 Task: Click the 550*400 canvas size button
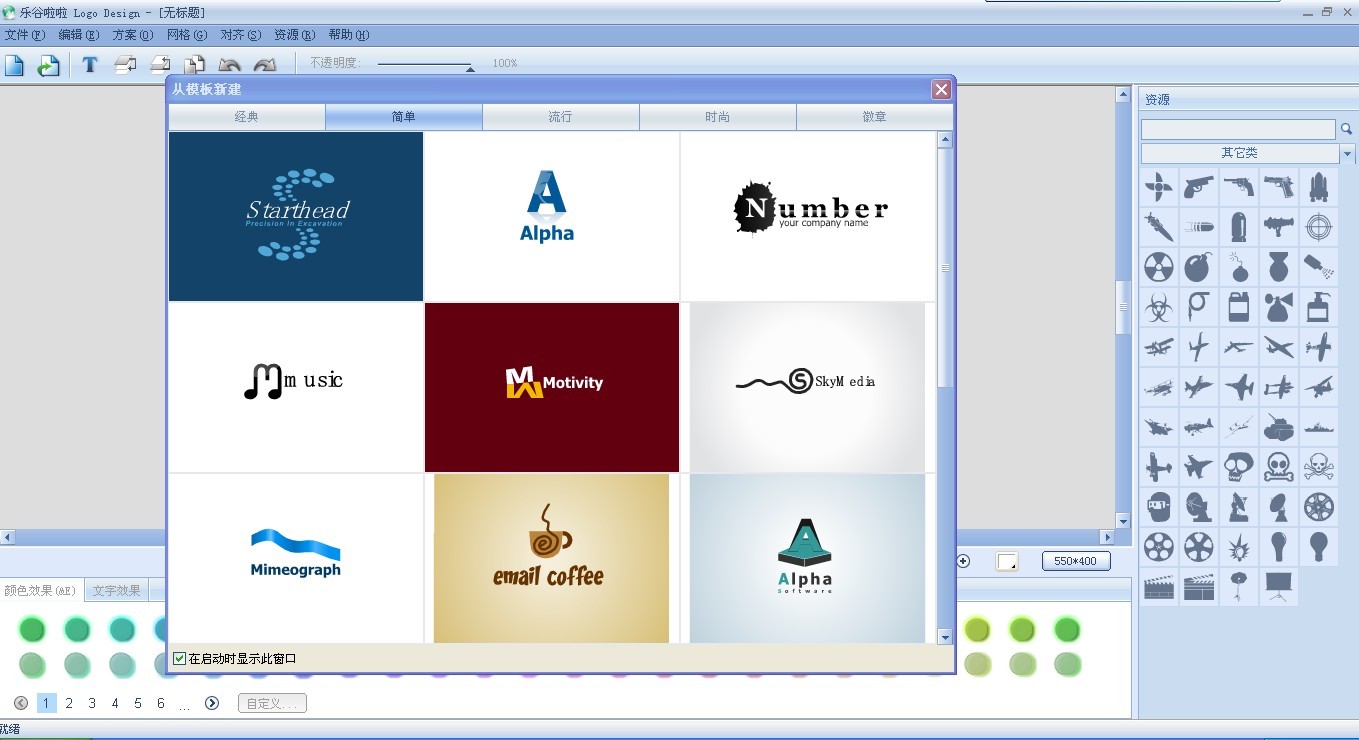pyautogui.click(x=1075, y=561)
